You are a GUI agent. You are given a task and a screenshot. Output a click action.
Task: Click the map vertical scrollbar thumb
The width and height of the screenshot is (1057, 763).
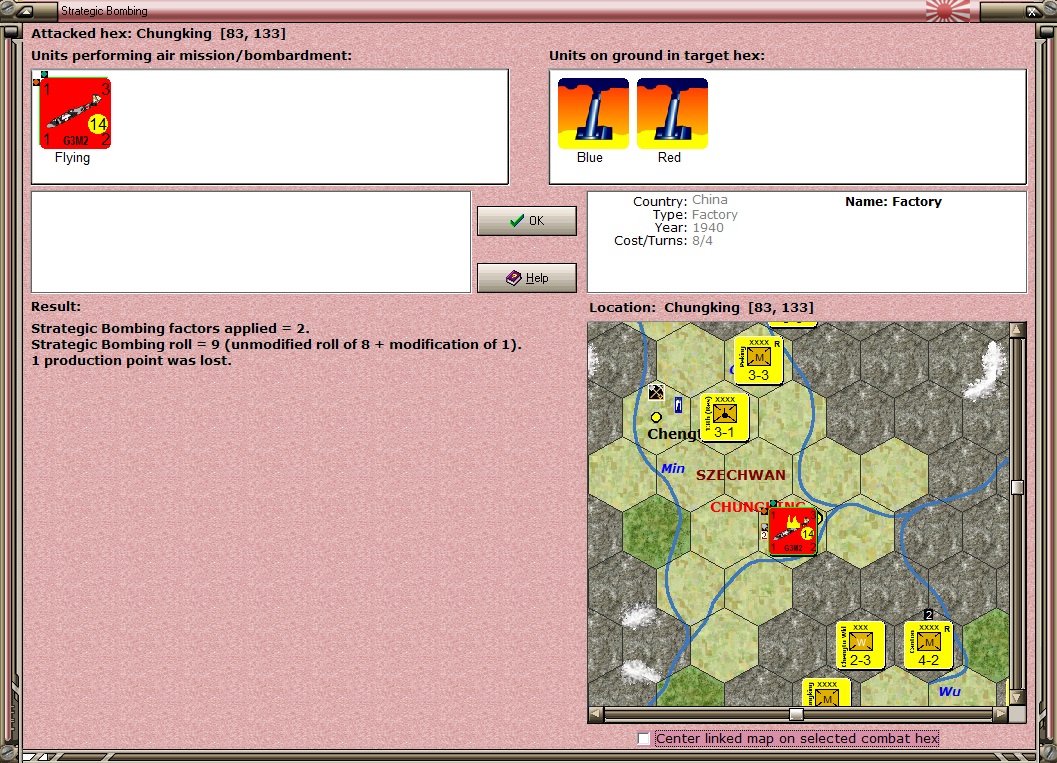tap(1017, 487)
